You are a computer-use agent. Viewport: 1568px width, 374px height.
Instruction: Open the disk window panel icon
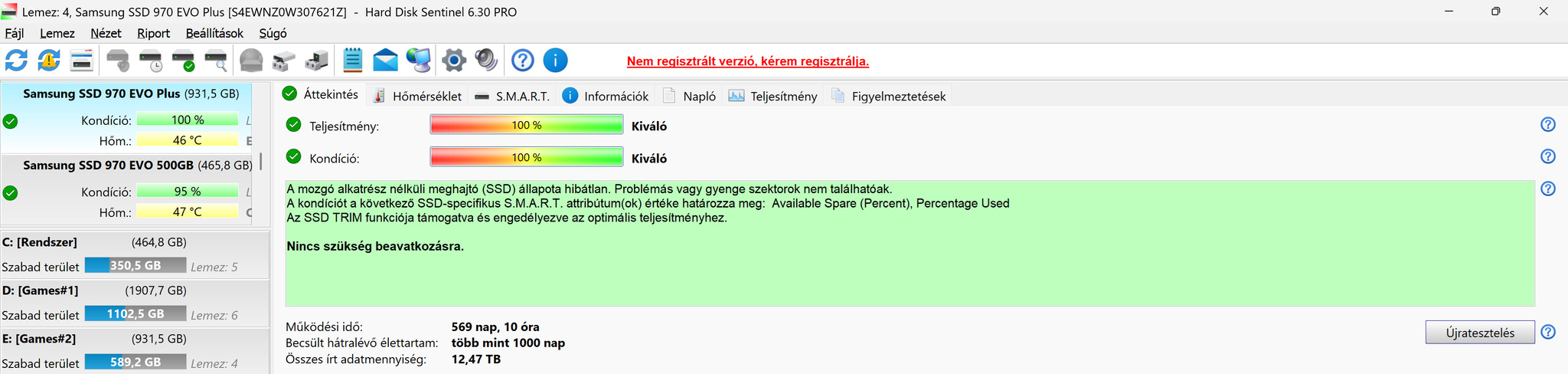pos(82,60)
